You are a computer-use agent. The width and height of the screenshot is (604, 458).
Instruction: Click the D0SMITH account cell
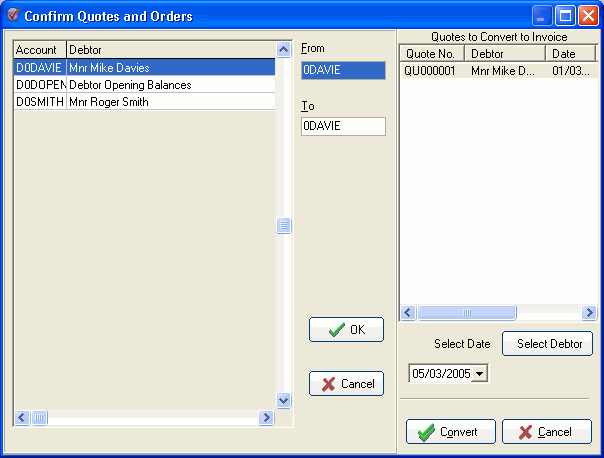pyautogui.click(x=40, y=102)
